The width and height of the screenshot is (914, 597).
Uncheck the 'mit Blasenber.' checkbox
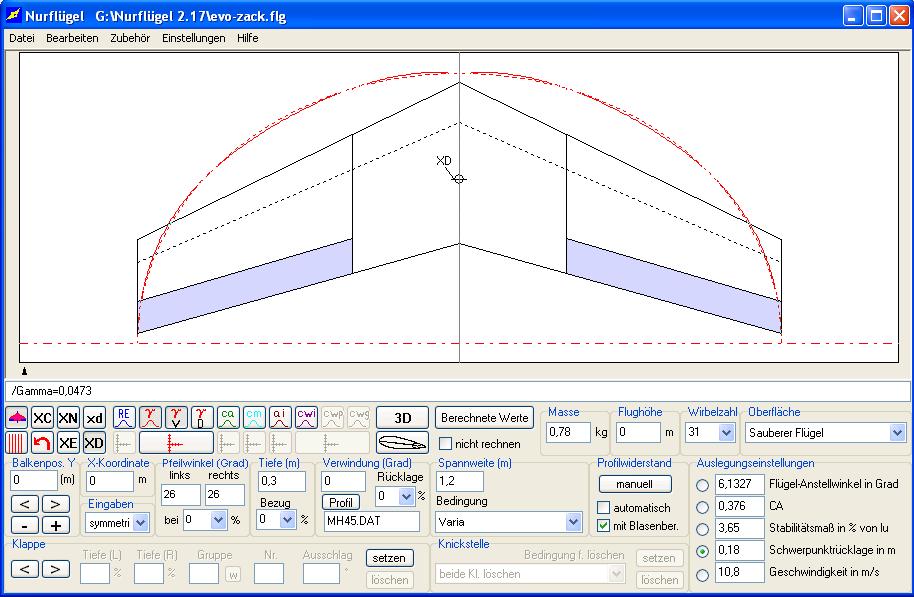[x=603, y=526]
